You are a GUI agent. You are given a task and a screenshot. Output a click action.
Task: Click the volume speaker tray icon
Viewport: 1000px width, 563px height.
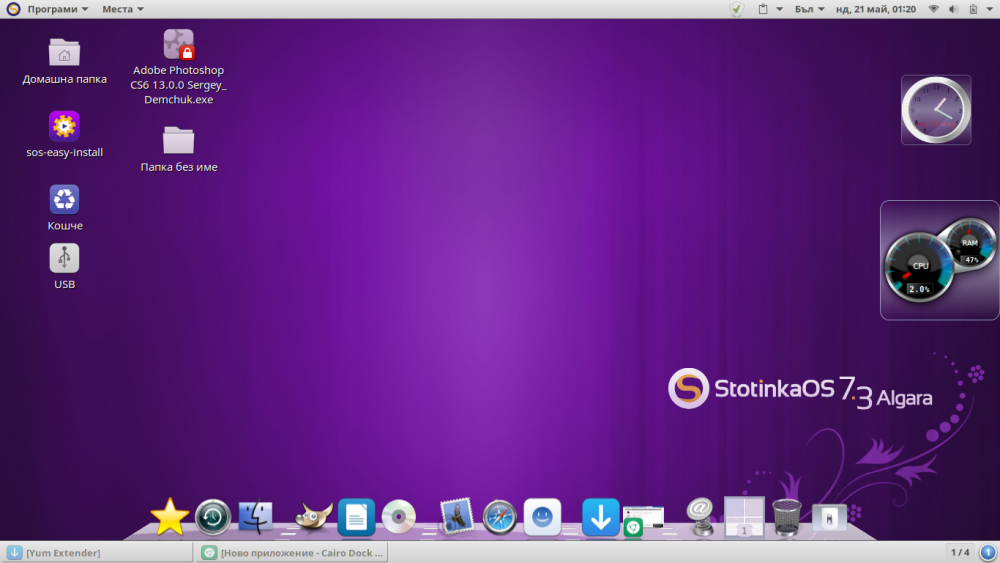tap(953, 9)
